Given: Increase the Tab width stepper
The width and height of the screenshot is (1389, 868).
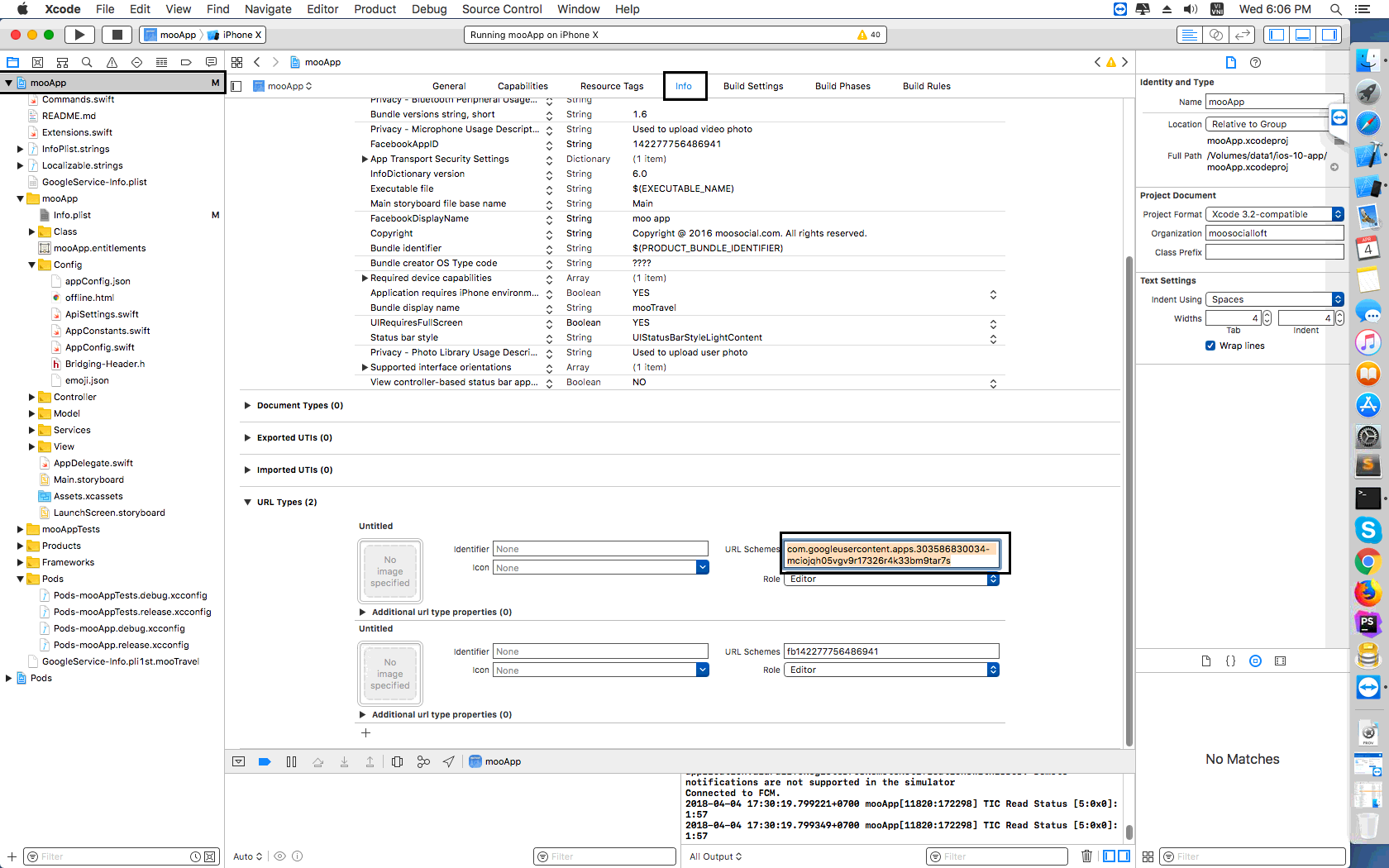Looking at the screenshot, I should coord(1267,314).
